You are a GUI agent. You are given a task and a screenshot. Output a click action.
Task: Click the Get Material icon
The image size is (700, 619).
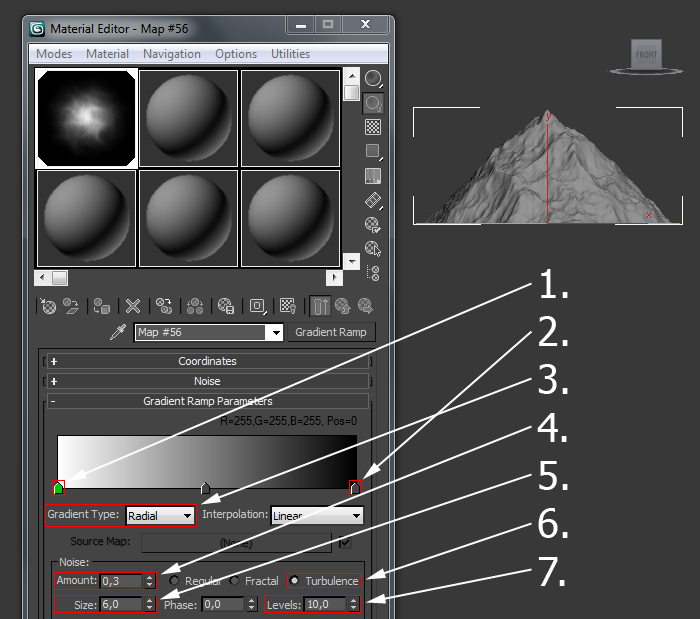[47, 307]
